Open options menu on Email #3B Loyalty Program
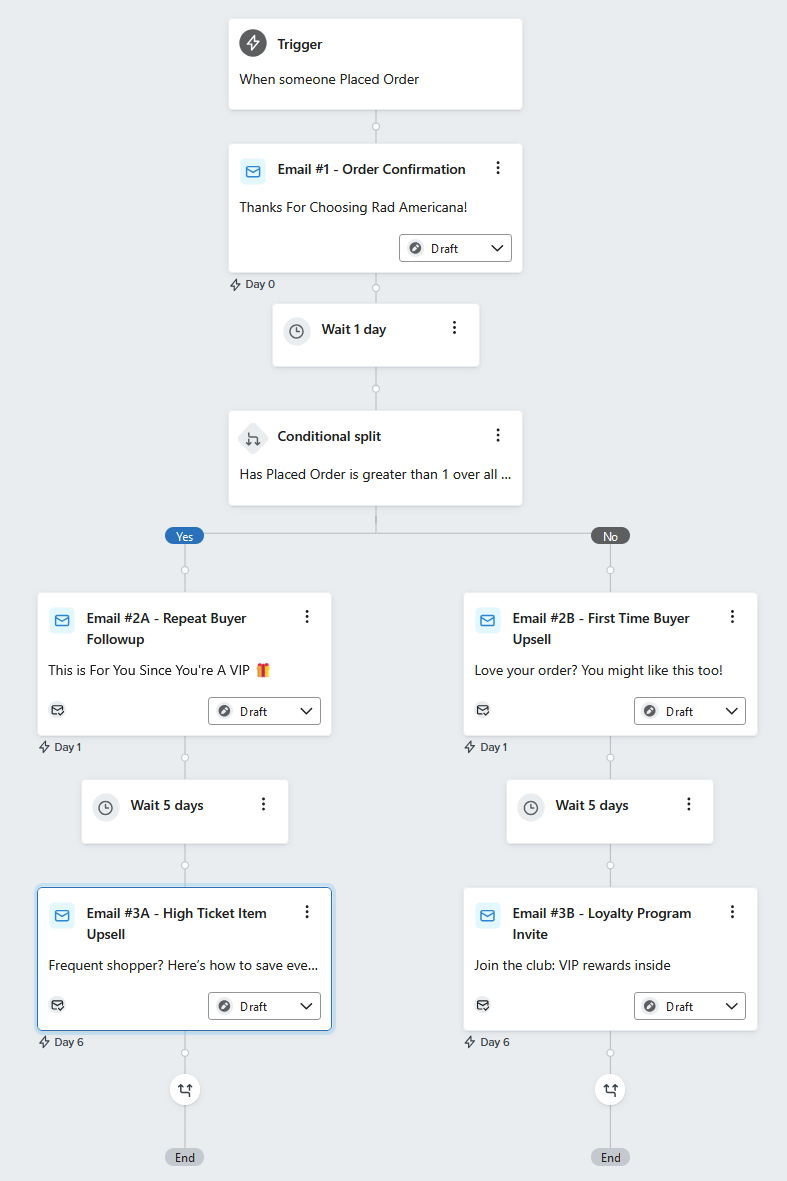Screen dimensions: 787x1181 [732, 912]
